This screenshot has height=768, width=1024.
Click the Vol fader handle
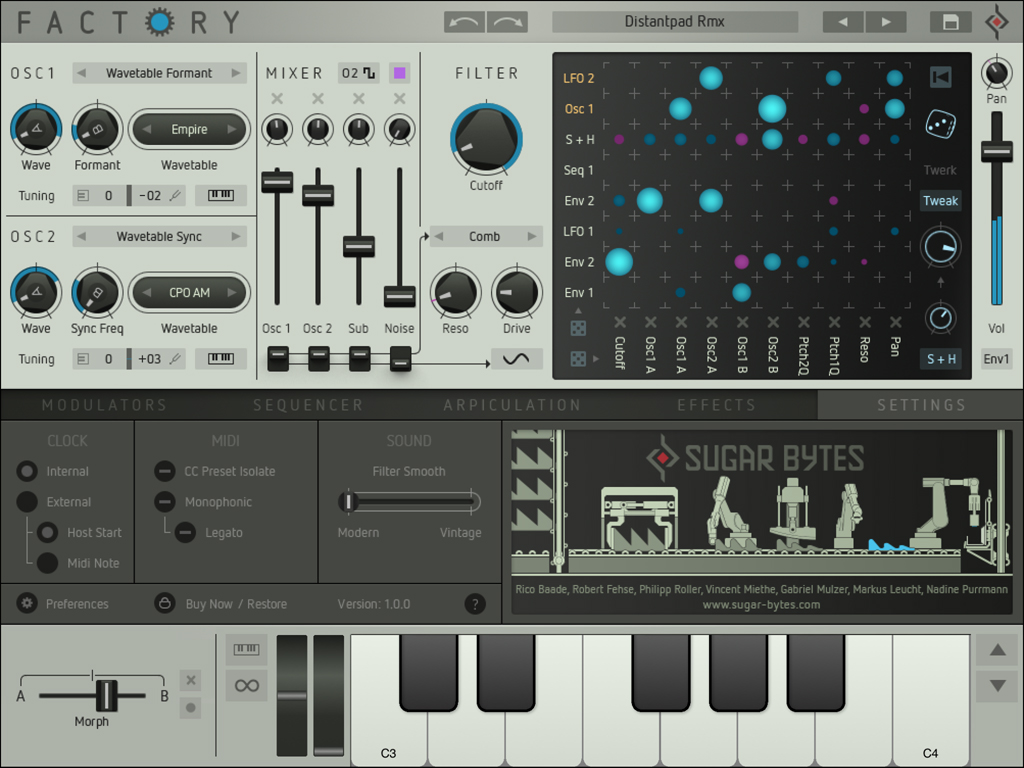[997, 152]
